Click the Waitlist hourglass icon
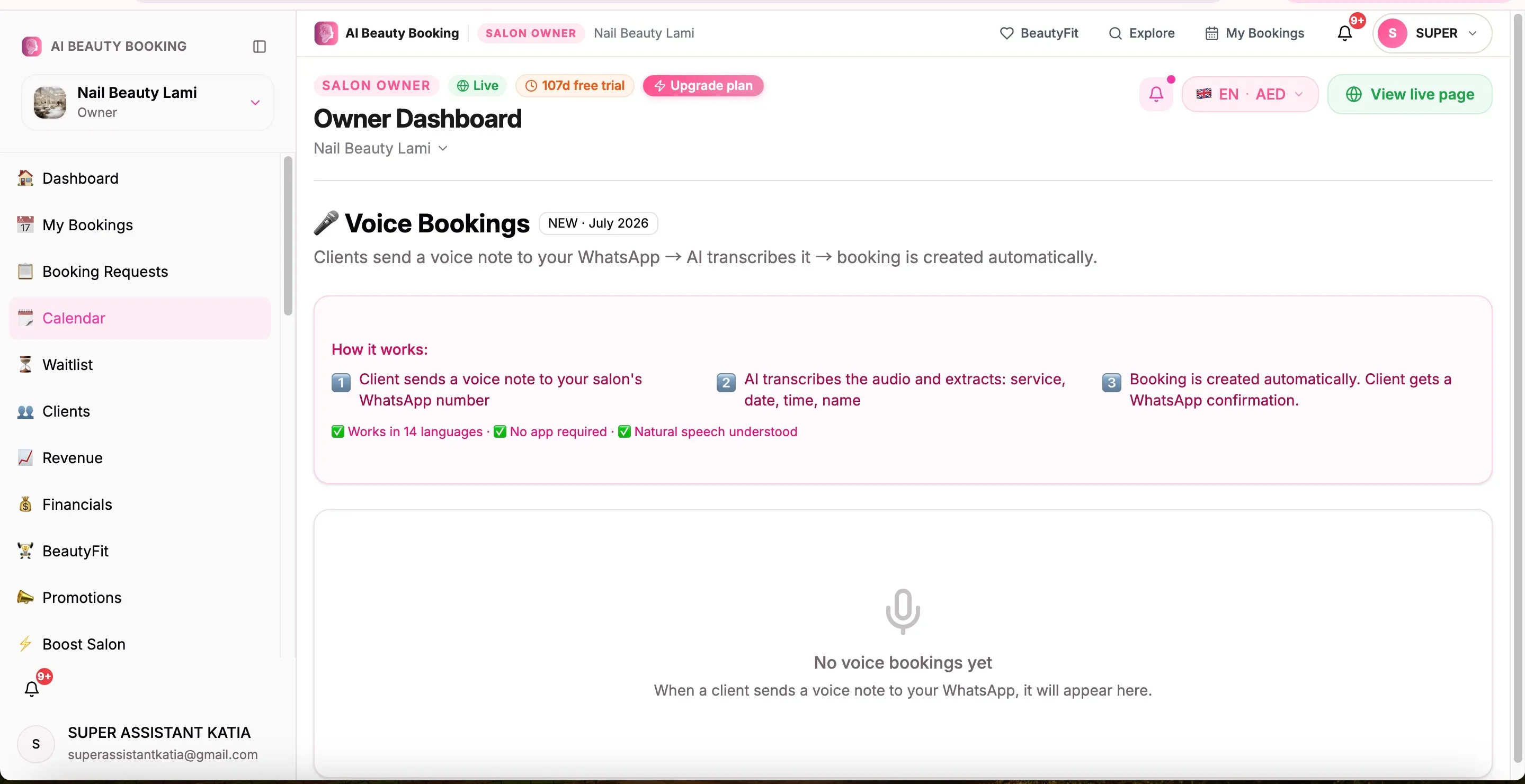This screenshot has width=1525, height=784. (25, 365)
